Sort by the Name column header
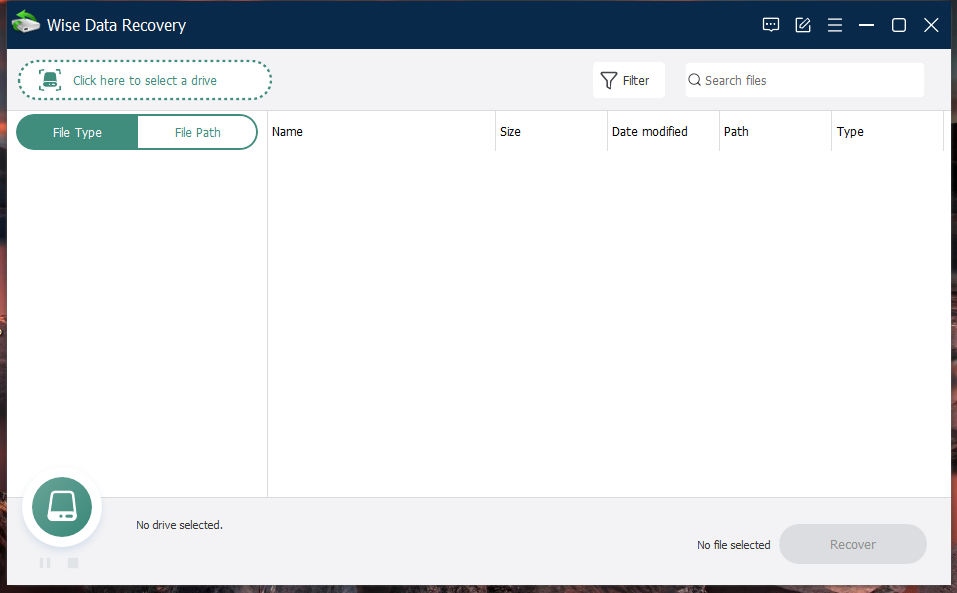 tap(380, 132)
